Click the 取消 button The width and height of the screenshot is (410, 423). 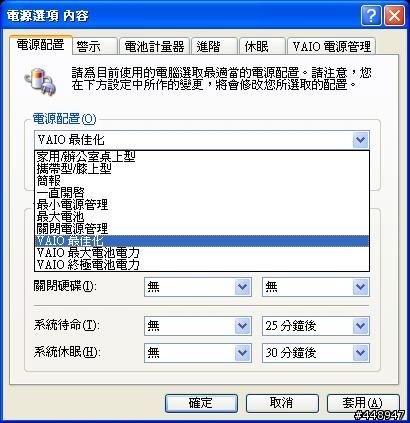(282, 403)
